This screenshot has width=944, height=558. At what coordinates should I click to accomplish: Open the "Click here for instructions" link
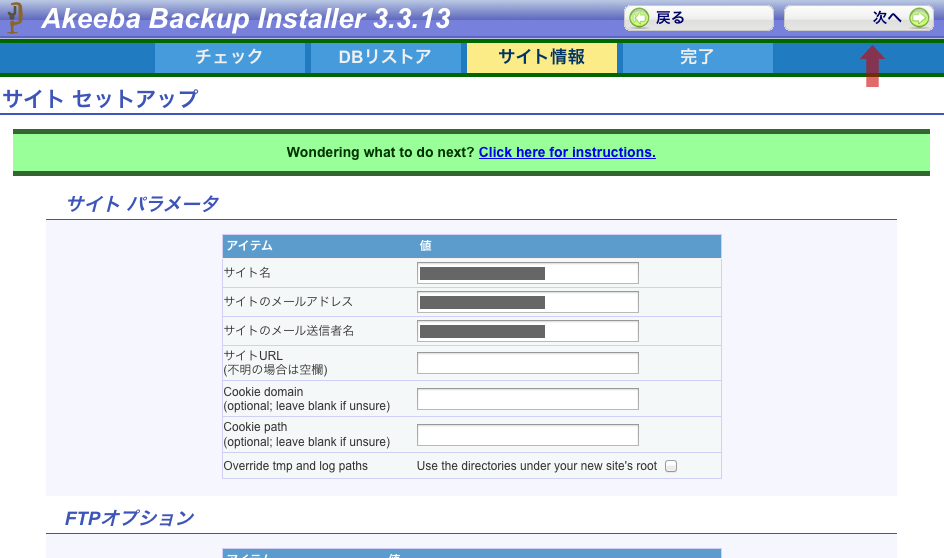pyautogui.click(x=567, y=152)
